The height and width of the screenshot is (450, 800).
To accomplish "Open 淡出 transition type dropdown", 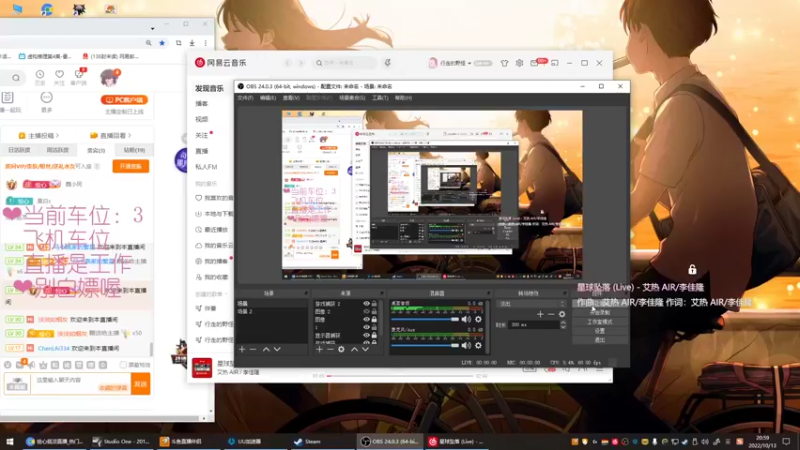I will click(532, 304).
